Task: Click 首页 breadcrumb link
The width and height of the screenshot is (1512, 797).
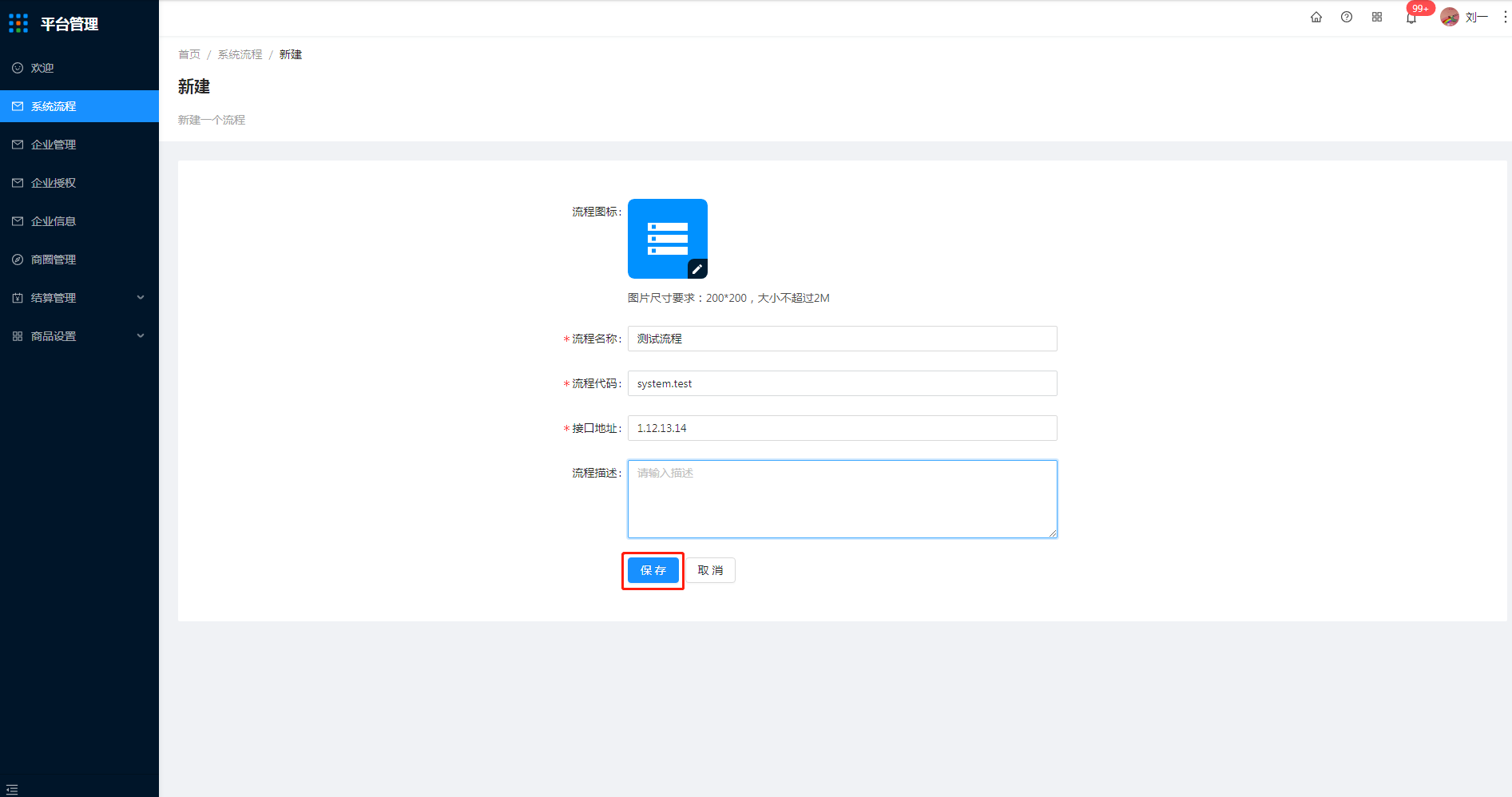Action: tap(189, 54)
